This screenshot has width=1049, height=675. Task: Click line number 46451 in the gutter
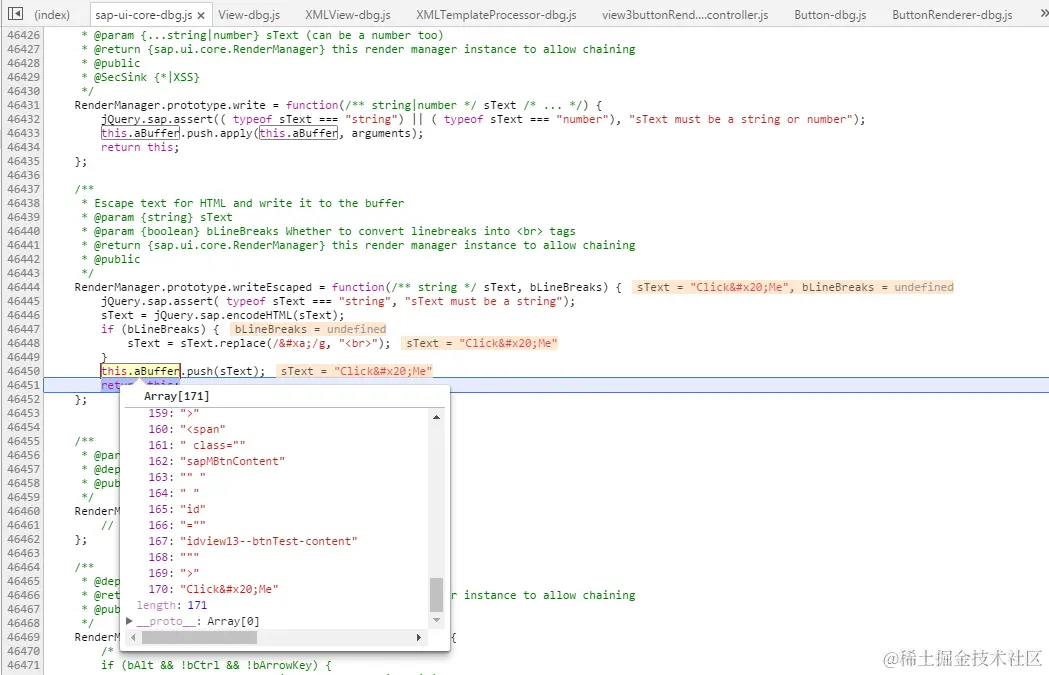coord(23,385)
